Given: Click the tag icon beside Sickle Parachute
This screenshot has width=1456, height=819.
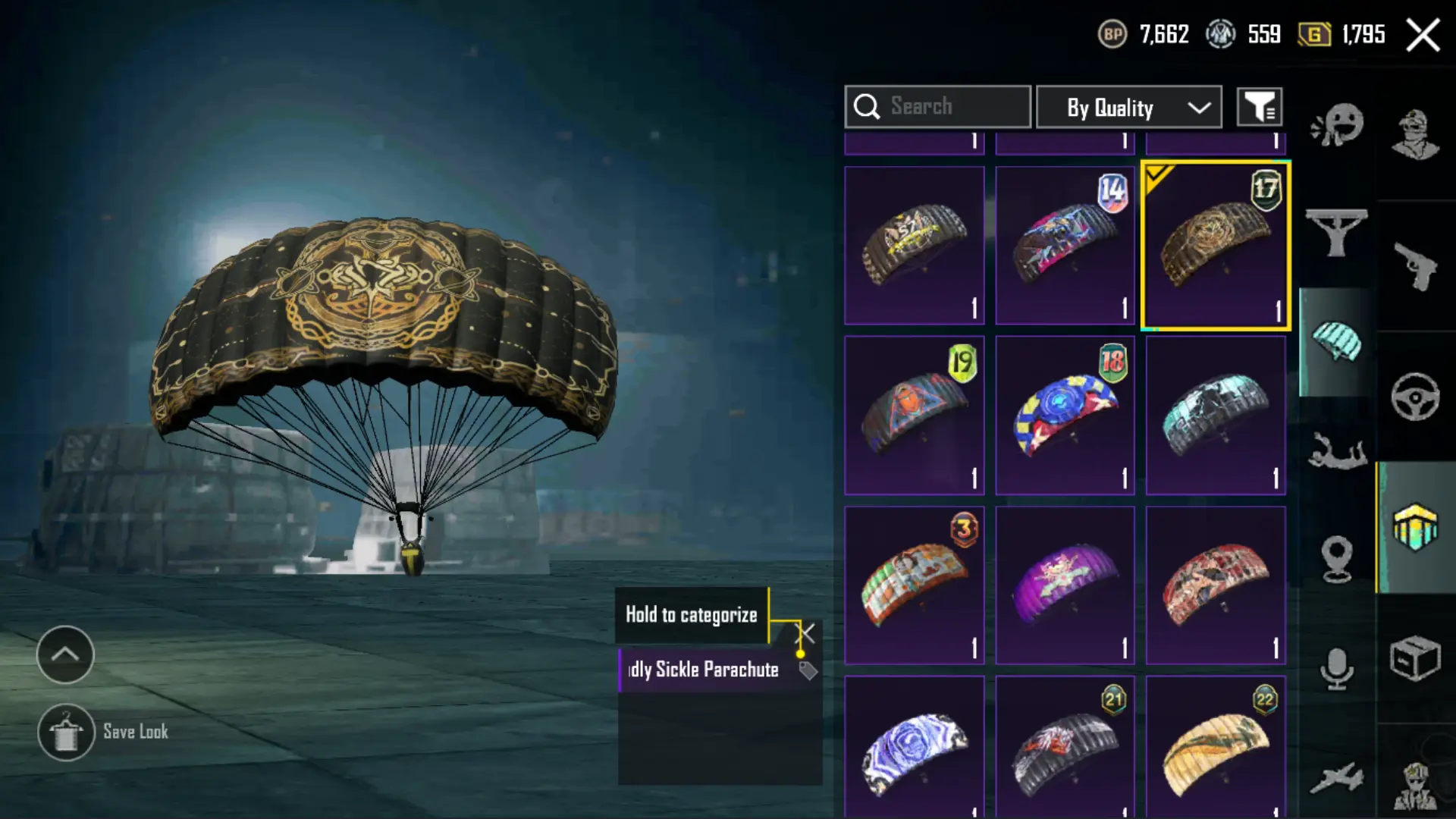Looking at the screenshot, I should pyautogui.click(x=808, y=670).
